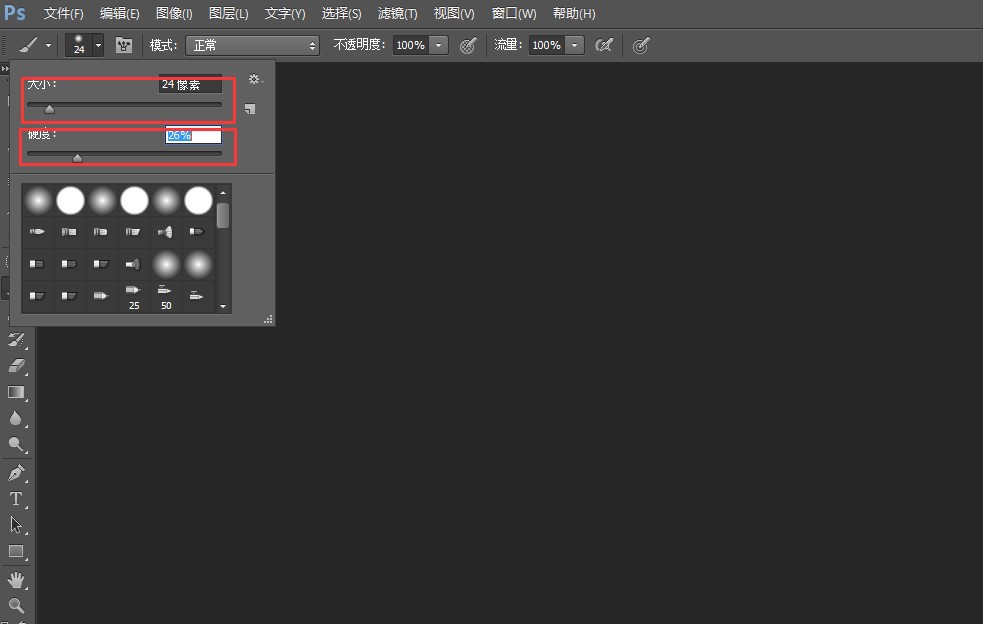Open the 视图(V) menu
983x624 pixels.
pos(454,13)
